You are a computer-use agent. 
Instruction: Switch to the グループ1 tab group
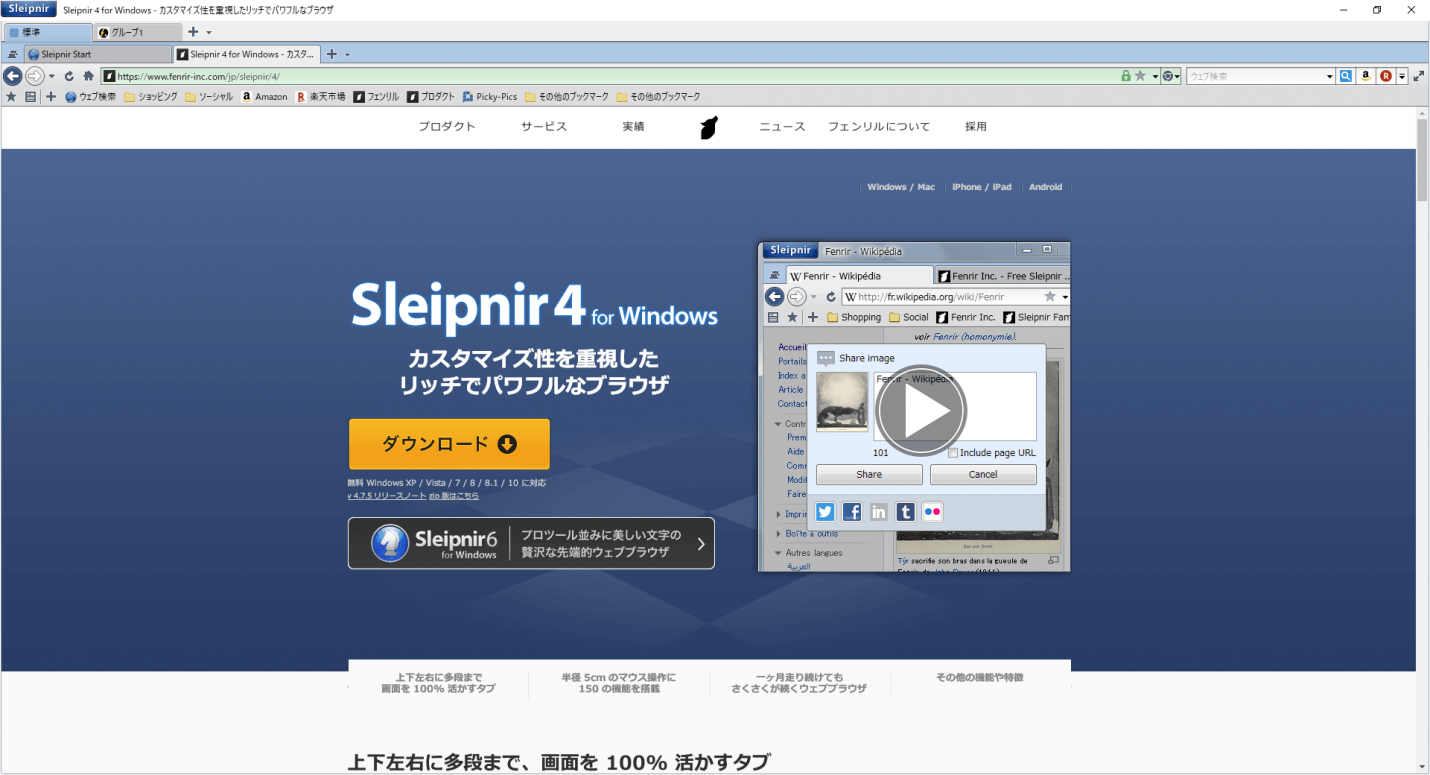tap(130, 32)
